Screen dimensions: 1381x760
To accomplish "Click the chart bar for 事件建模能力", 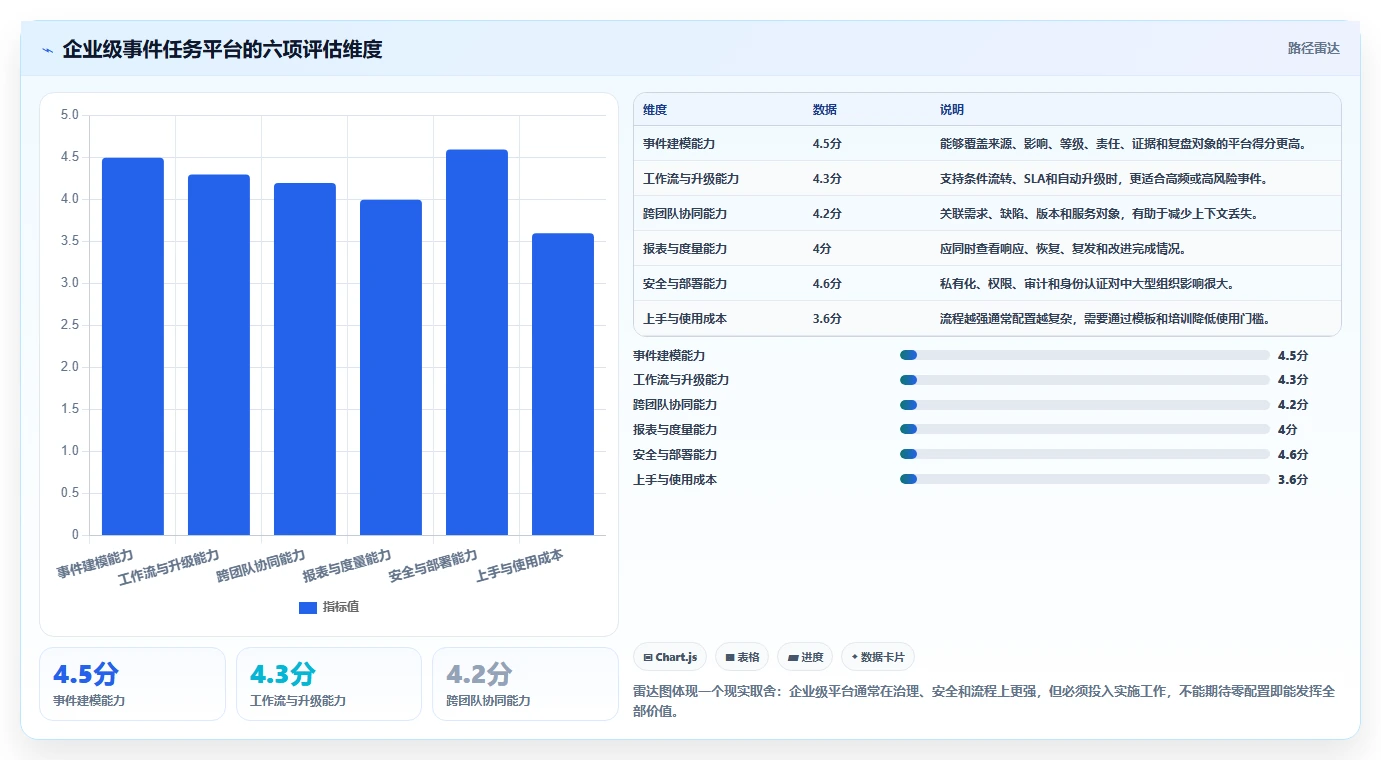I will tap(133, 346).
